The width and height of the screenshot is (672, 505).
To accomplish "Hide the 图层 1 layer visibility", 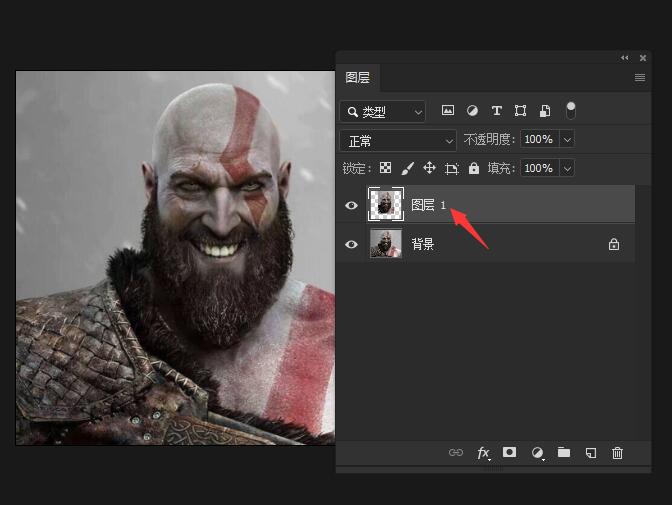I will [x=351, y=205].
